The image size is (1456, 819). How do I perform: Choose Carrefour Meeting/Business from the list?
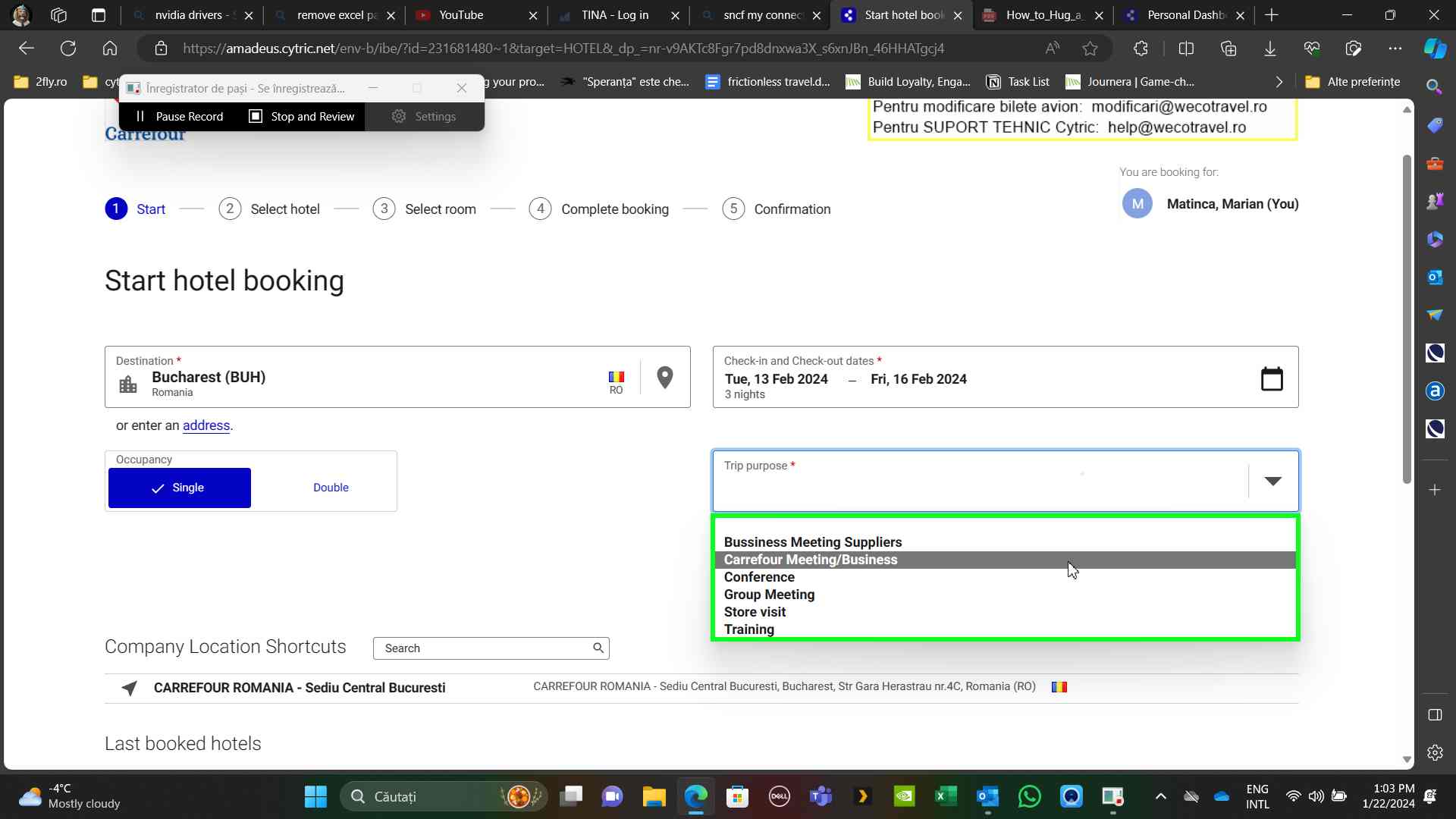(810, 560)
